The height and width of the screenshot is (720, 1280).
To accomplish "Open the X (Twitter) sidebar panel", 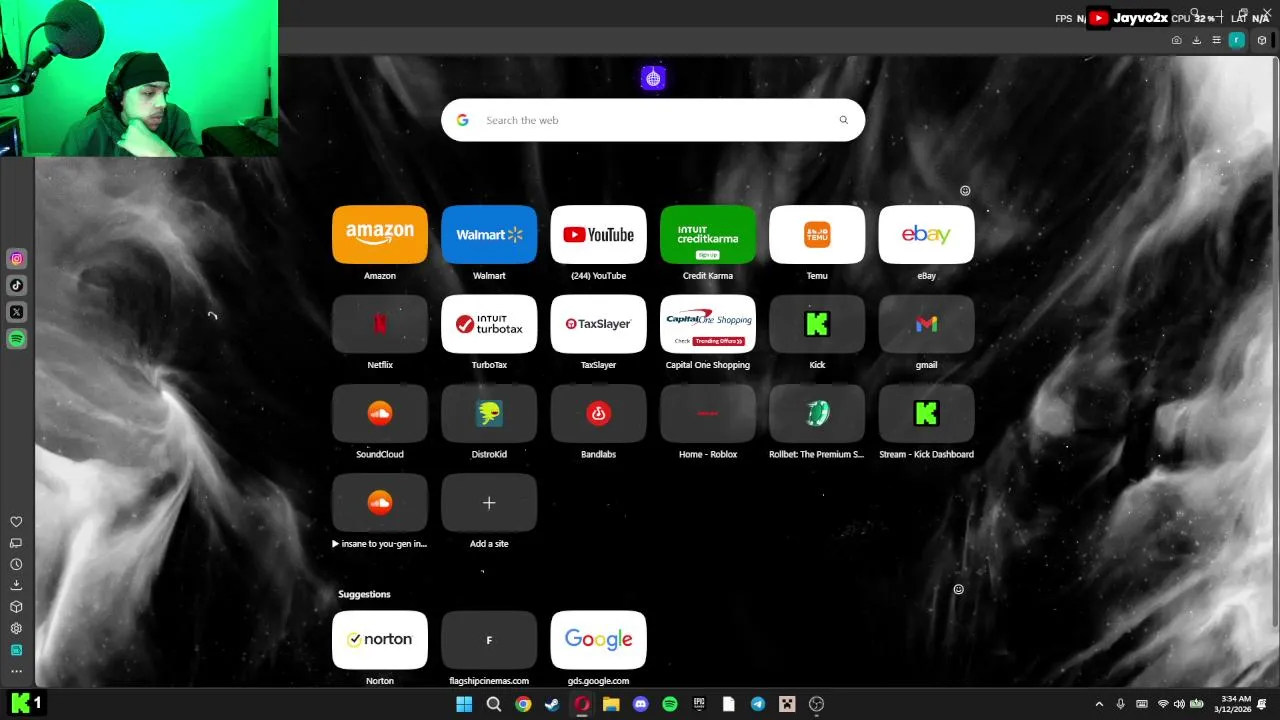I will (16, 312).
